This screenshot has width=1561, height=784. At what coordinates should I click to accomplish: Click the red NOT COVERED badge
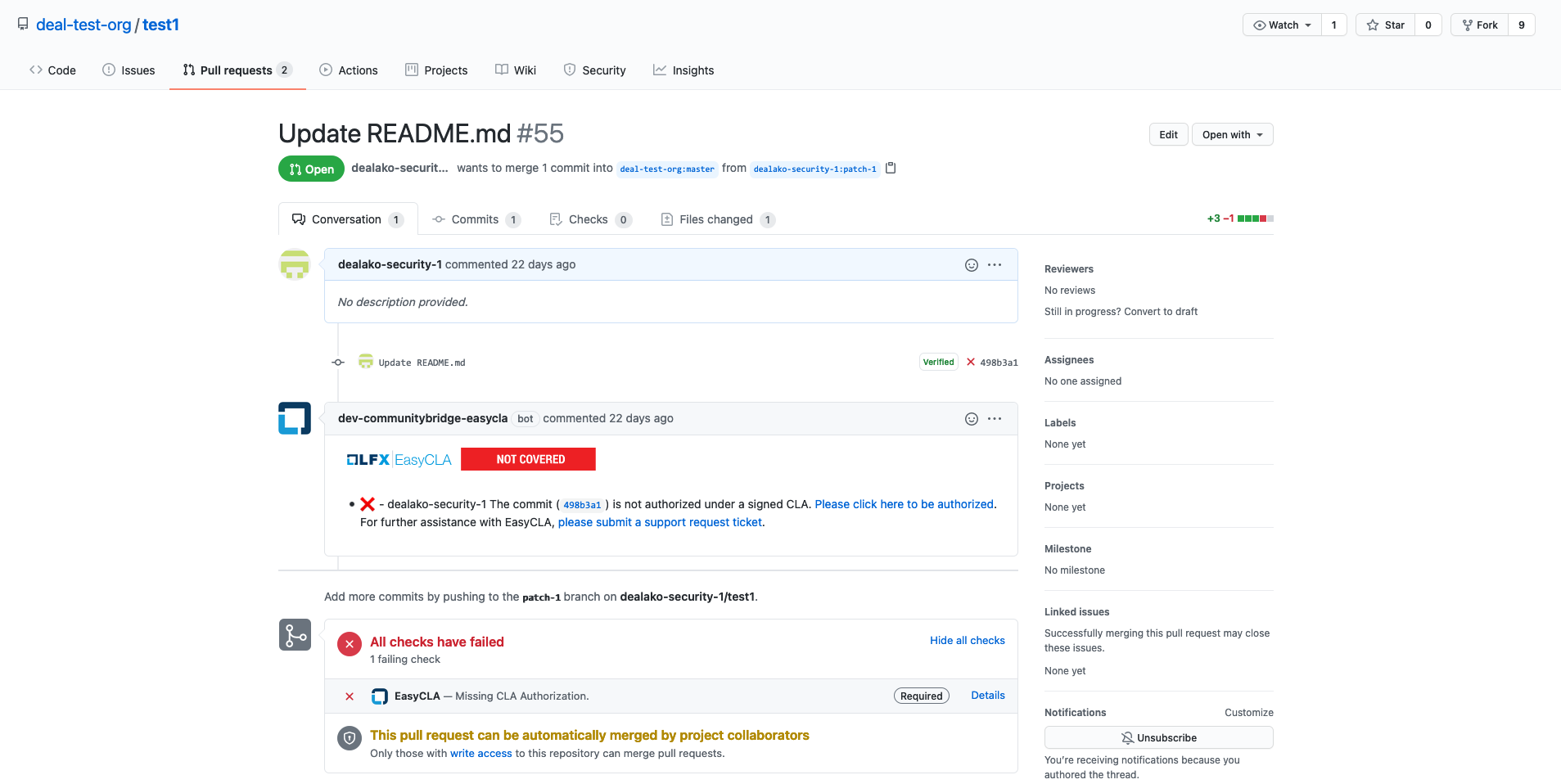528,459
